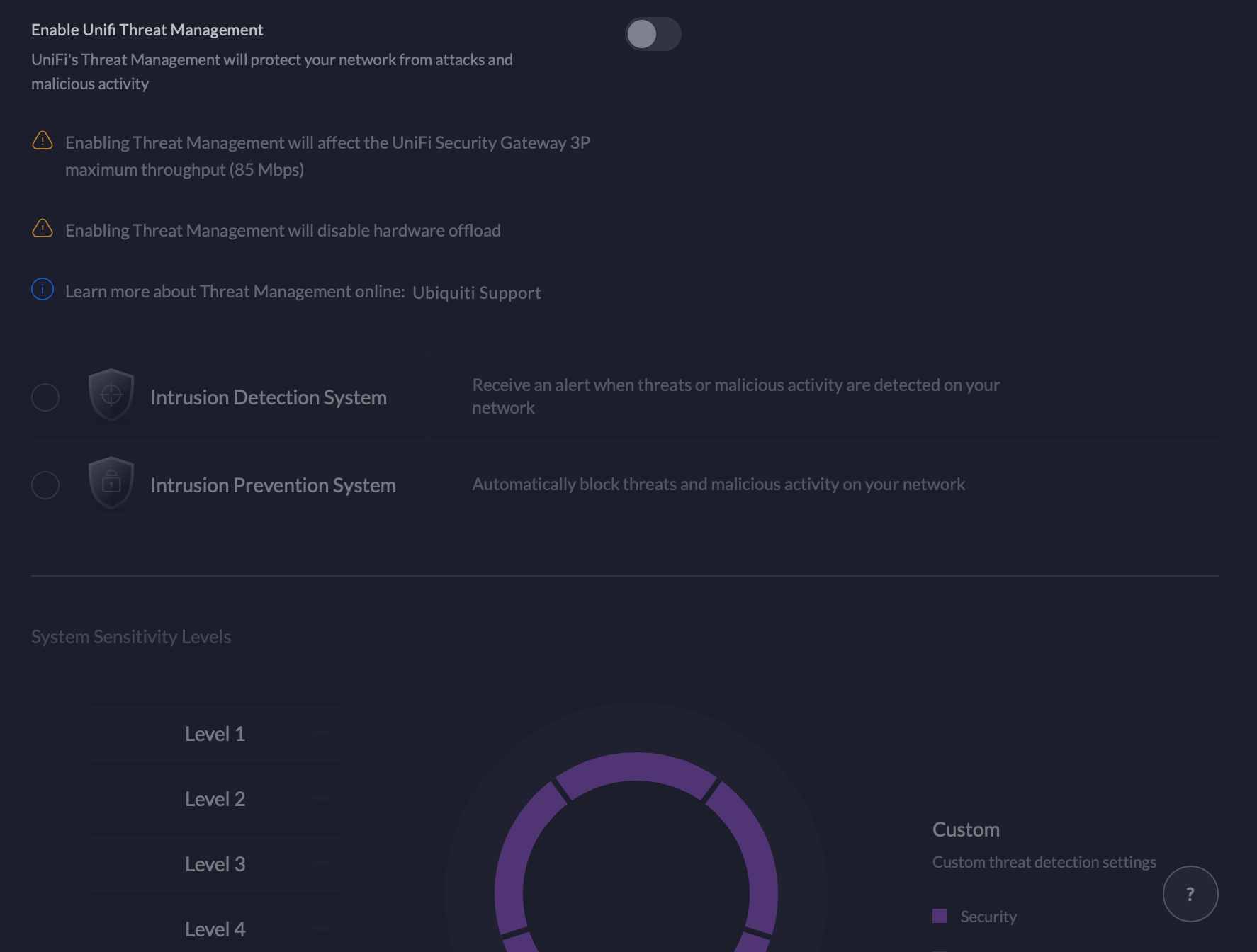Click the Intrusion Detection System label
Viewport: 1257px width, 952px height.
pyautogui.click(x=268, y=397)
